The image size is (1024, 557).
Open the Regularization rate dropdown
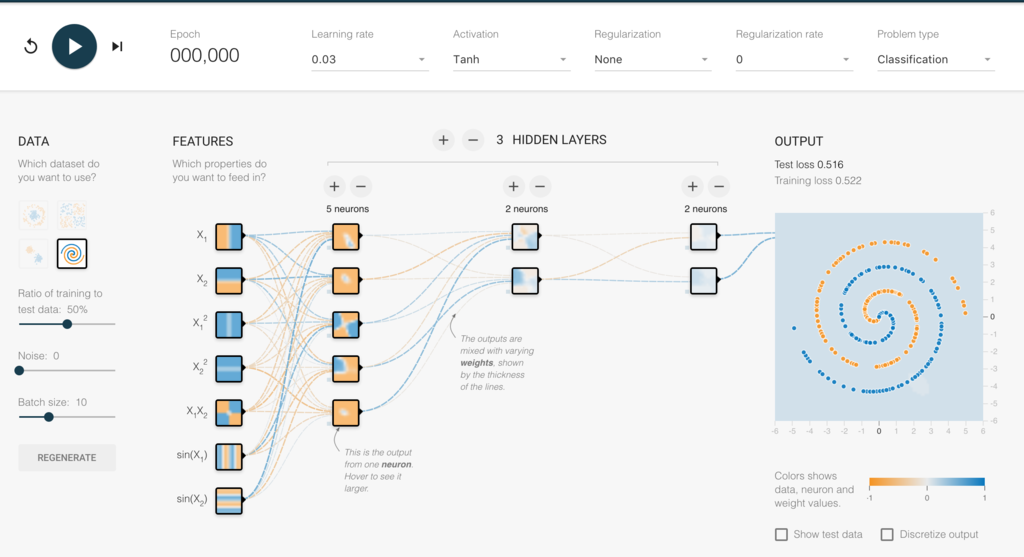click(x=793, y=59)
